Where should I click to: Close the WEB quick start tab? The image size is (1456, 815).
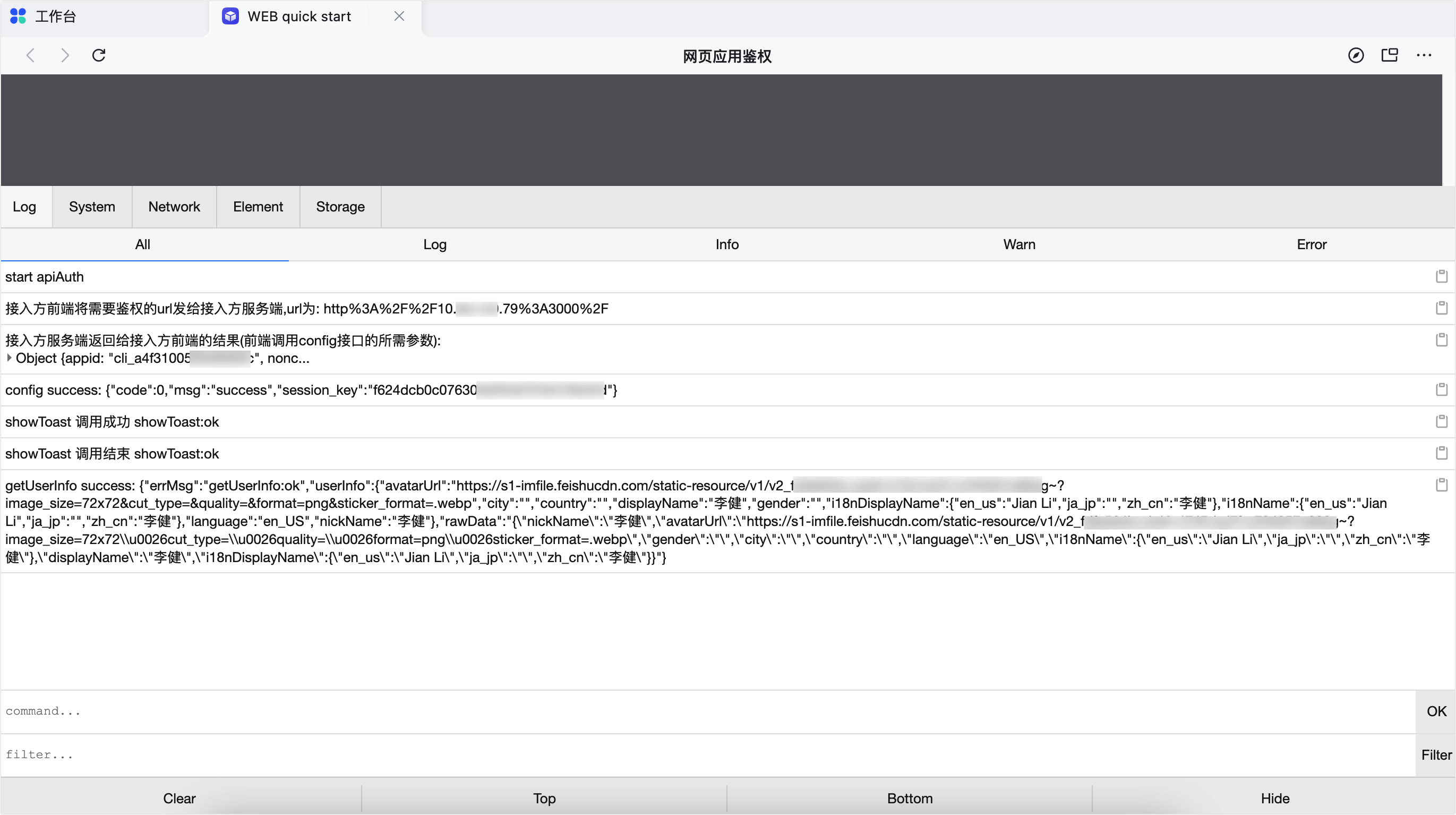click(x=399, y=16)
